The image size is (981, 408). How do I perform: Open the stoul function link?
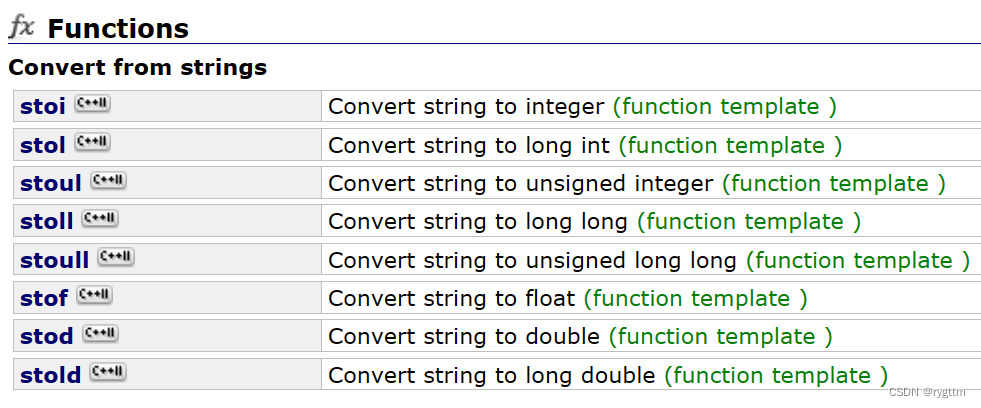point(51,184)
